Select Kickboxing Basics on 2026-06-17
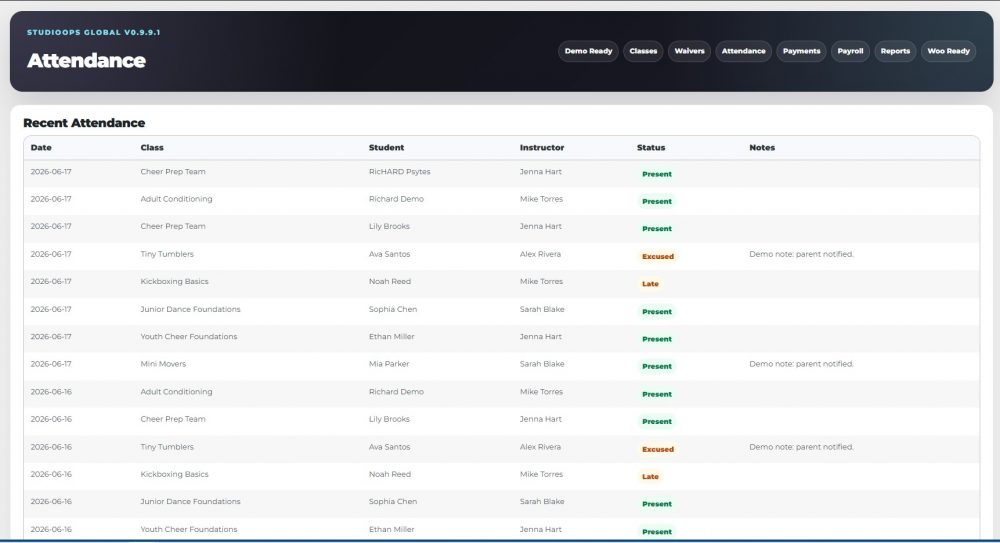 click(x=174, y=281)
